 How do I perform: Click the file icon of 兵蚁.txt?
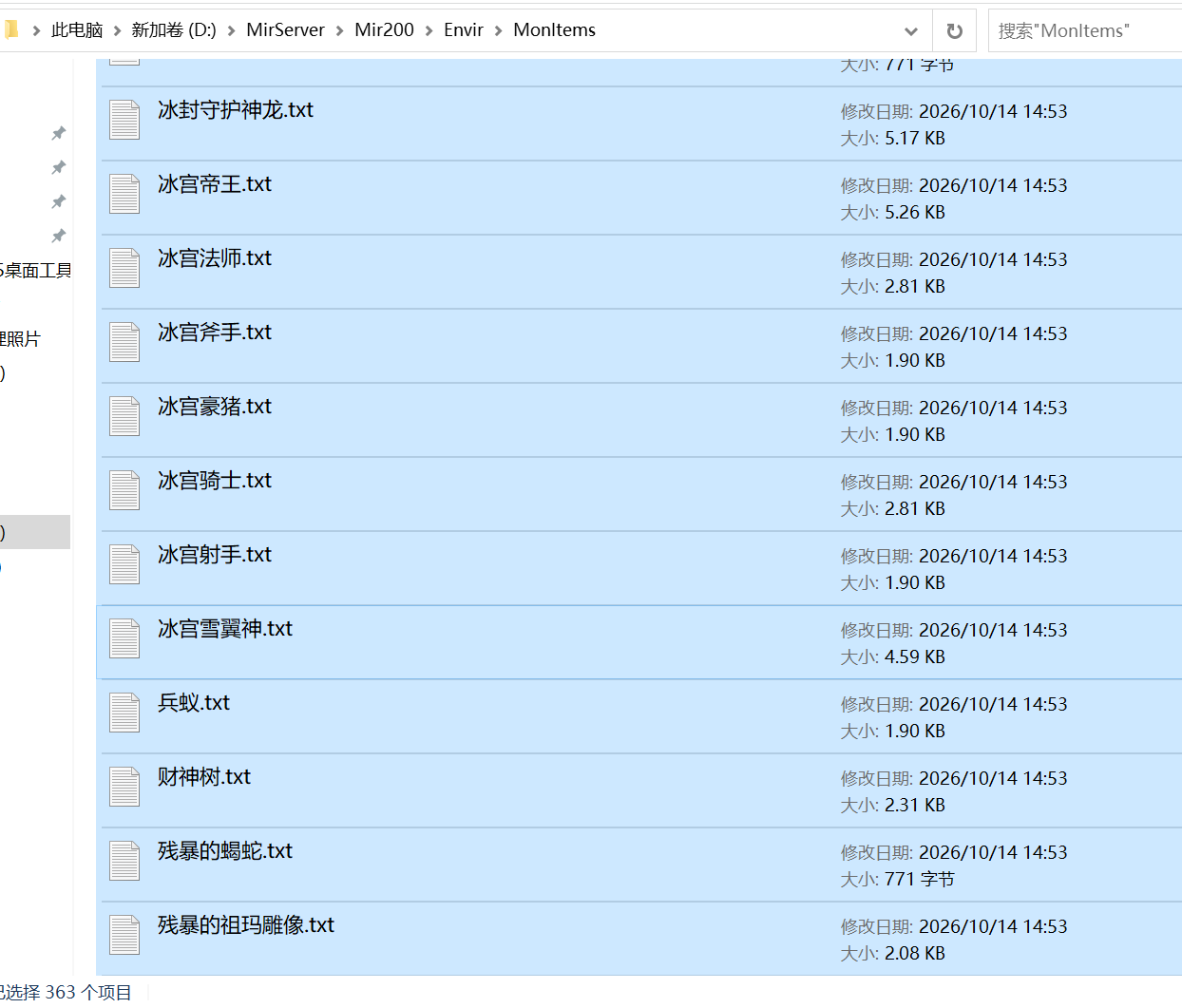[124, 713]
